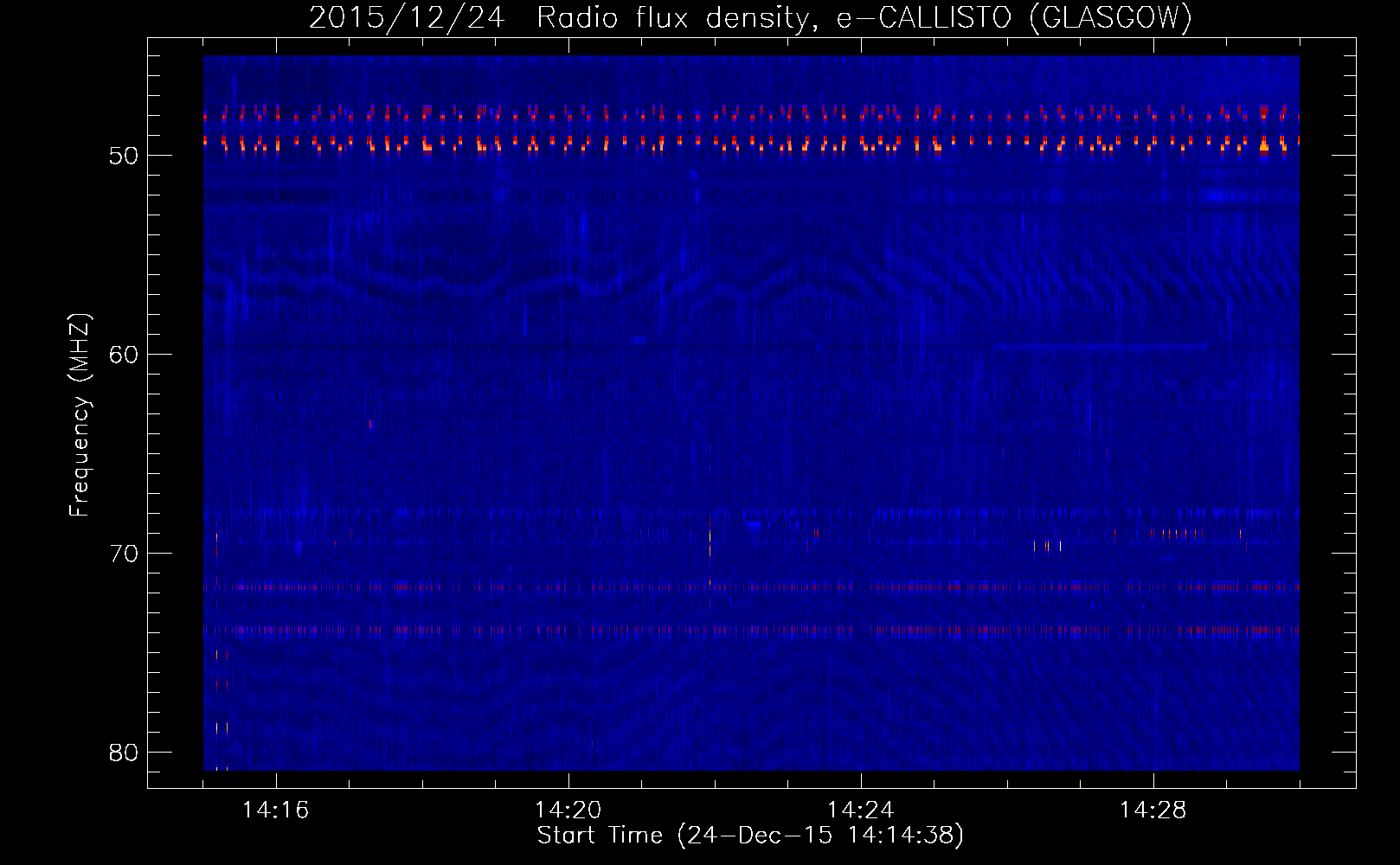Click the Frequency (MHZ) axis label
Screen dimensions: 1400x865
[x=79, y=415]
